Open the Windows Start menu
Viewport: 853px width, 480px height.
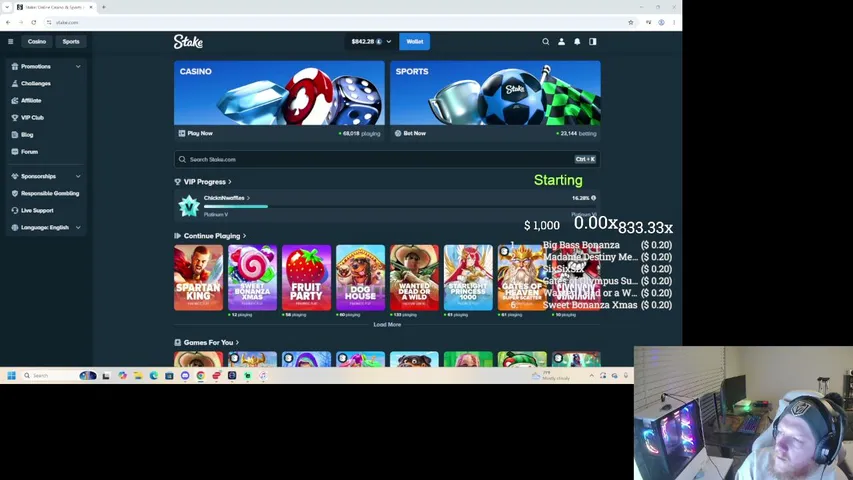click(x=11, y=376)
